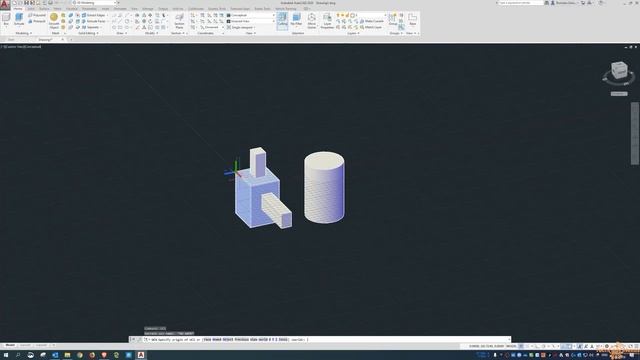Open Windows taskbar search
The image size is (640, 360).
[18, 355]
